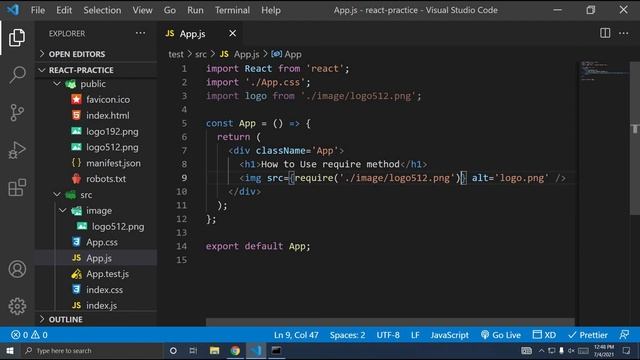
Task: Click the Prettier status bar item
Action: click(x=588, y=335)
